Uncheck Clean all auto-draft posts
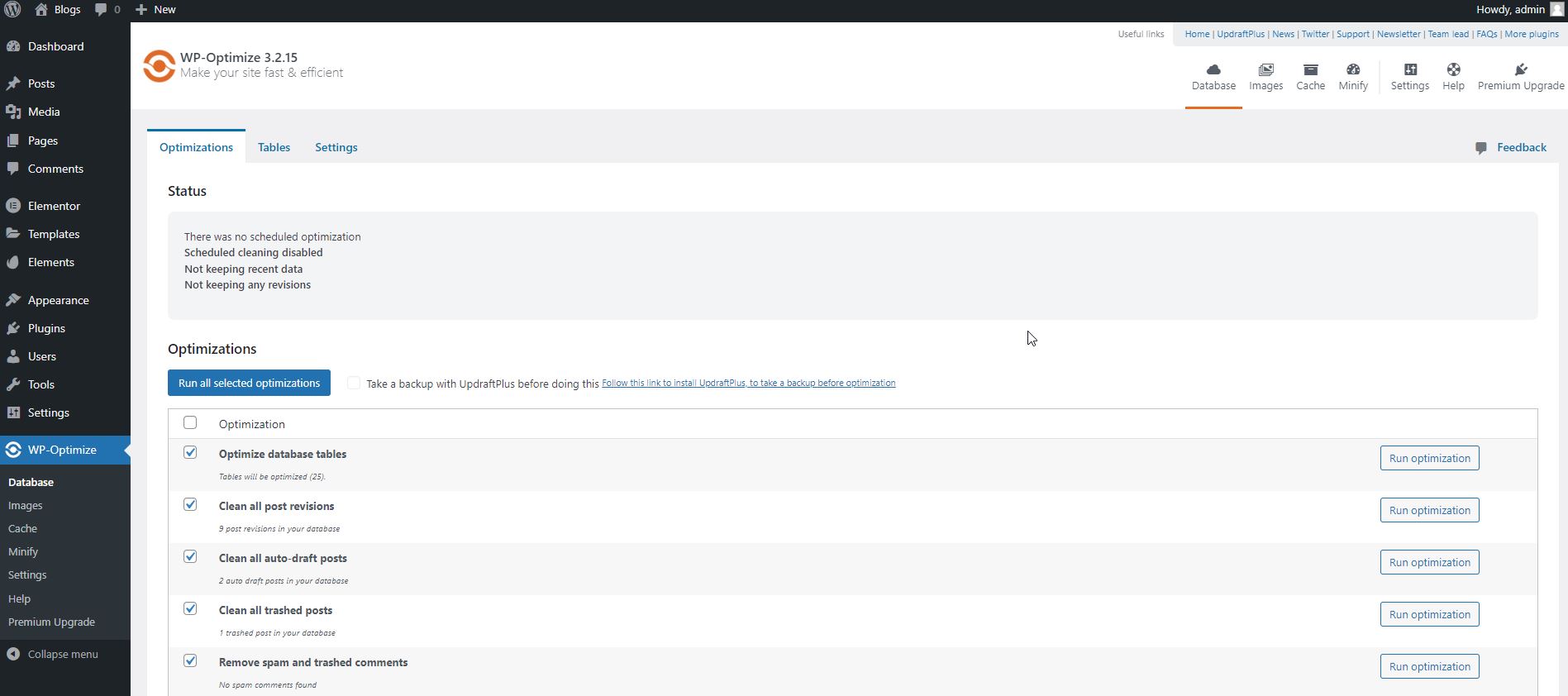This screenshot has height=696, width=1568. tap(190, 556)
